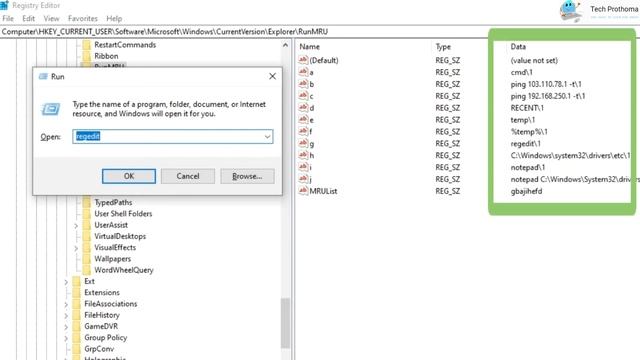Select the string icon for value a
The height and width of the screenshot is (360, 640).
[x=303, y=72]
